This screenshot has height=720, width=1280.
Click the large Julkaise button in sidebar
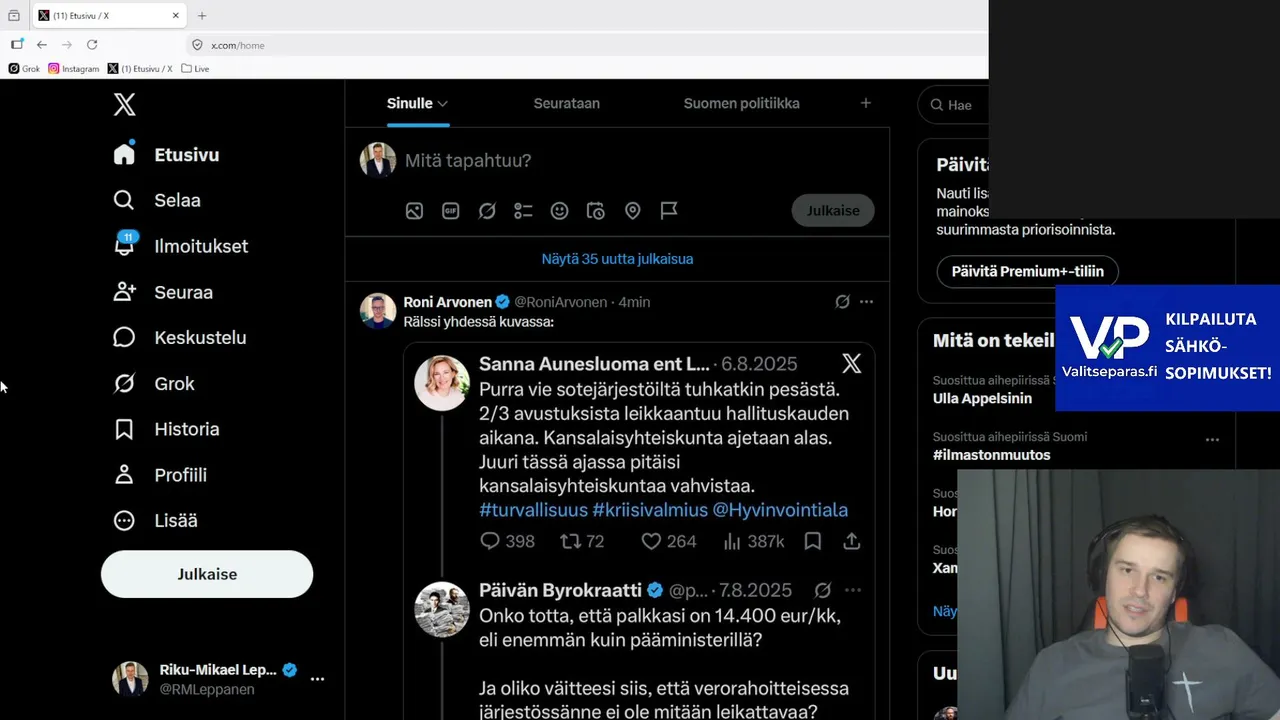click(x=207, y=574)
